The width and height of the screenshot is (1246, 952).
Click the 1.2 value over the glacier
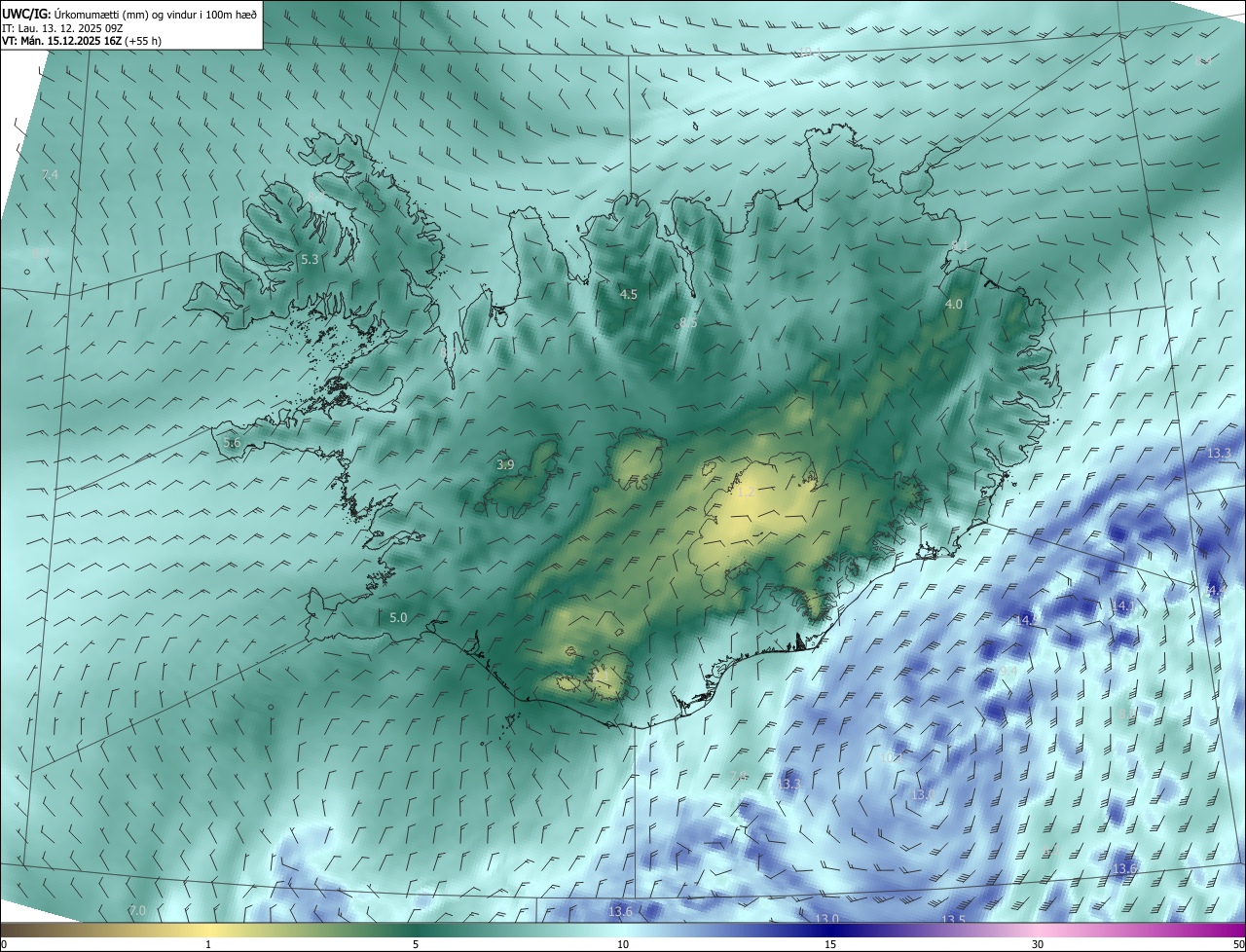747,493
